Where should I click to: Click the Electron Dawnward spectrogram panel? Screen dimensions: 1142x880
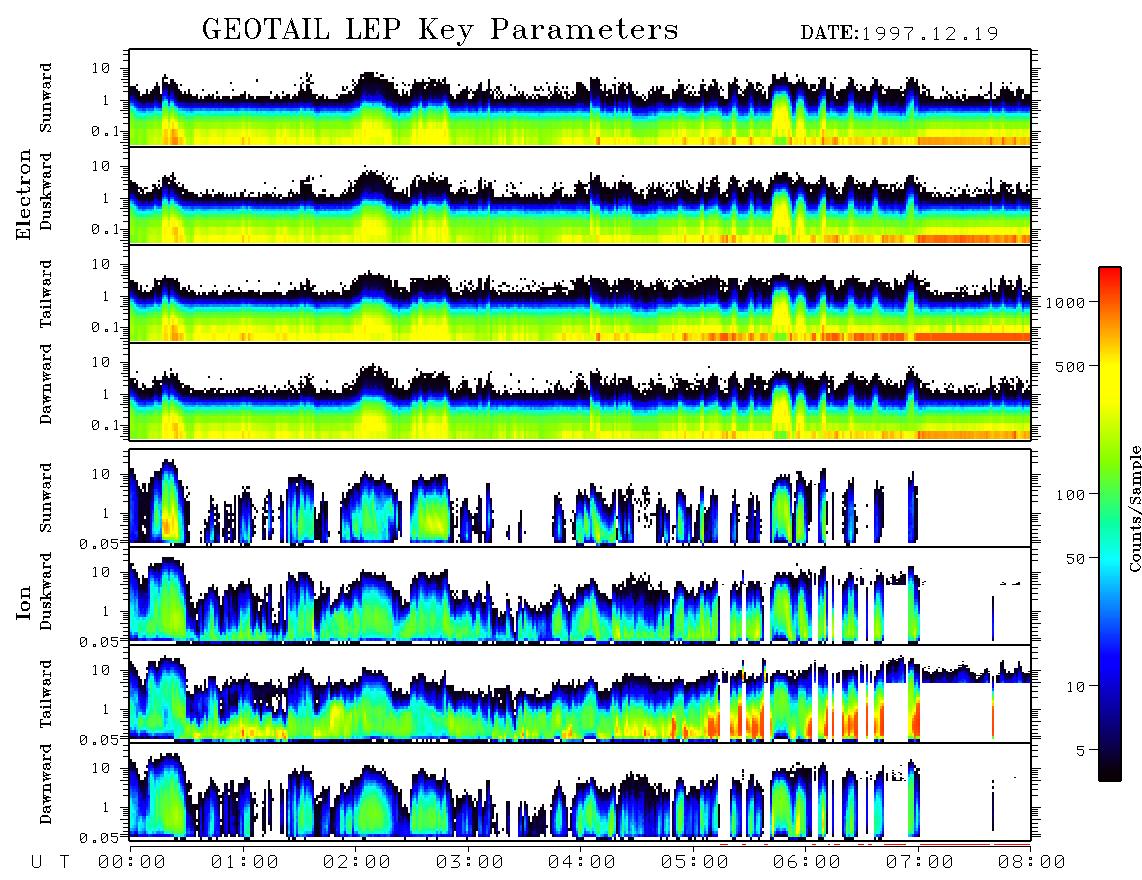click(x=580, y=391)
